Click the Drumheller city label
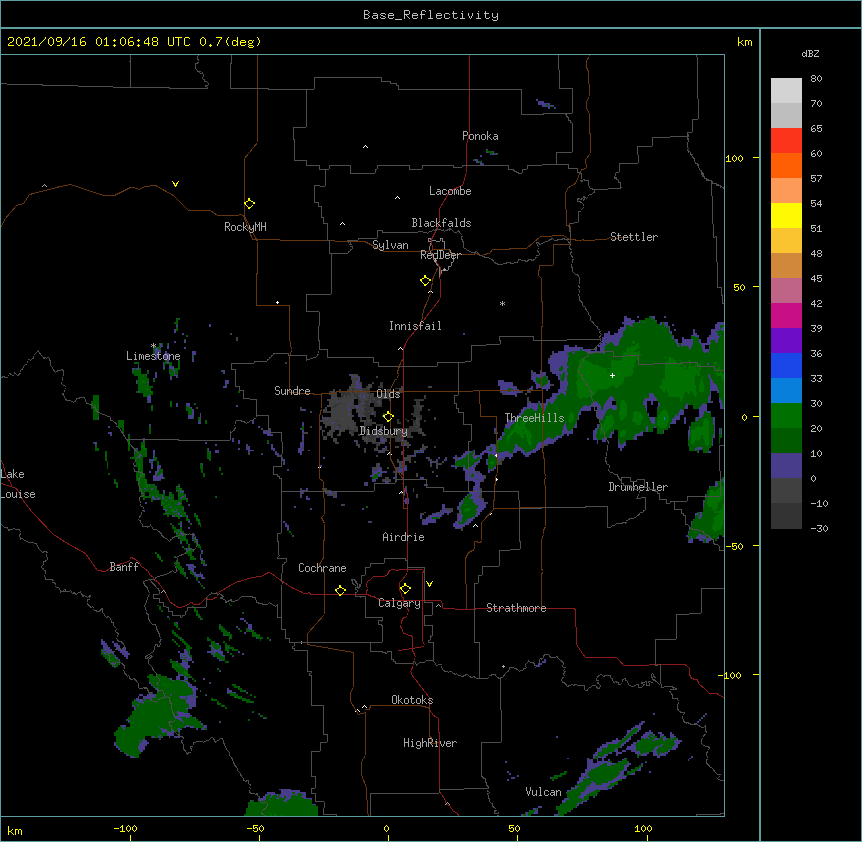This screenshot has width=862, height=842. tap(638, 487)
